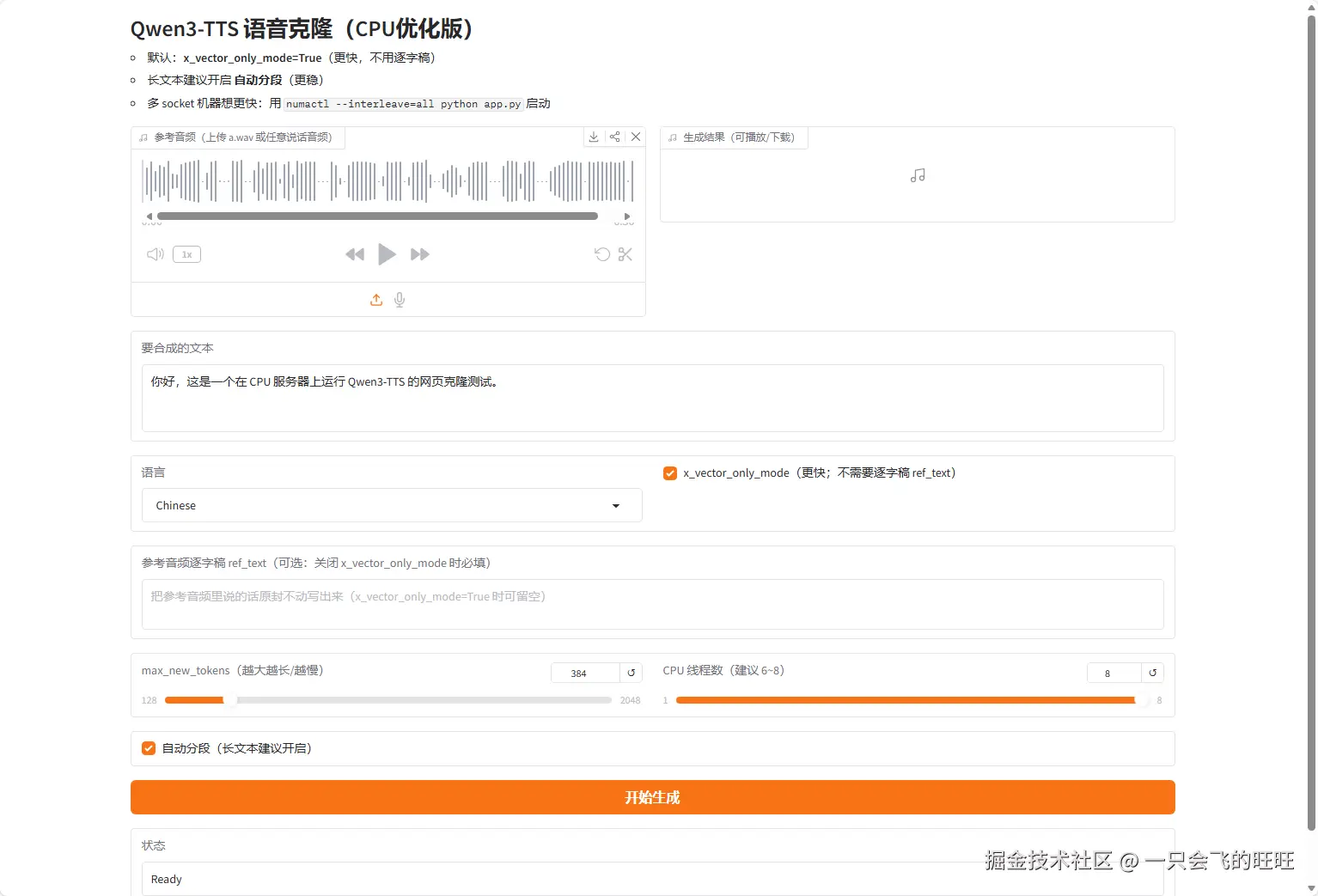Share the reference audio
Viewport: 1318px width, 896px height.
614,137
